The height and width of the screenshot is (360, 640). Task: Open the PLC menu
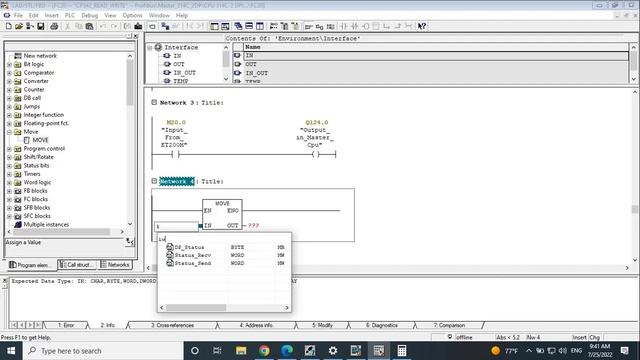click(70, 15)
